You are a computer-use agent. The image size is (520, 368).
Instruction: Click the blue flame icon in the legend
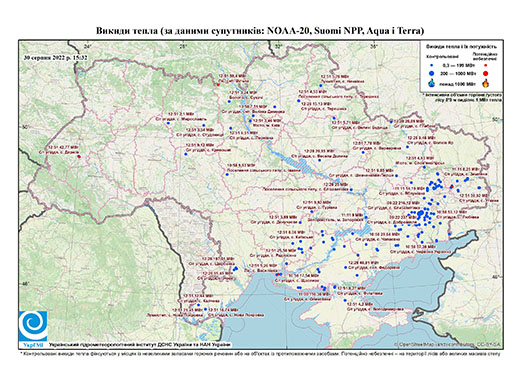[432, 83]
